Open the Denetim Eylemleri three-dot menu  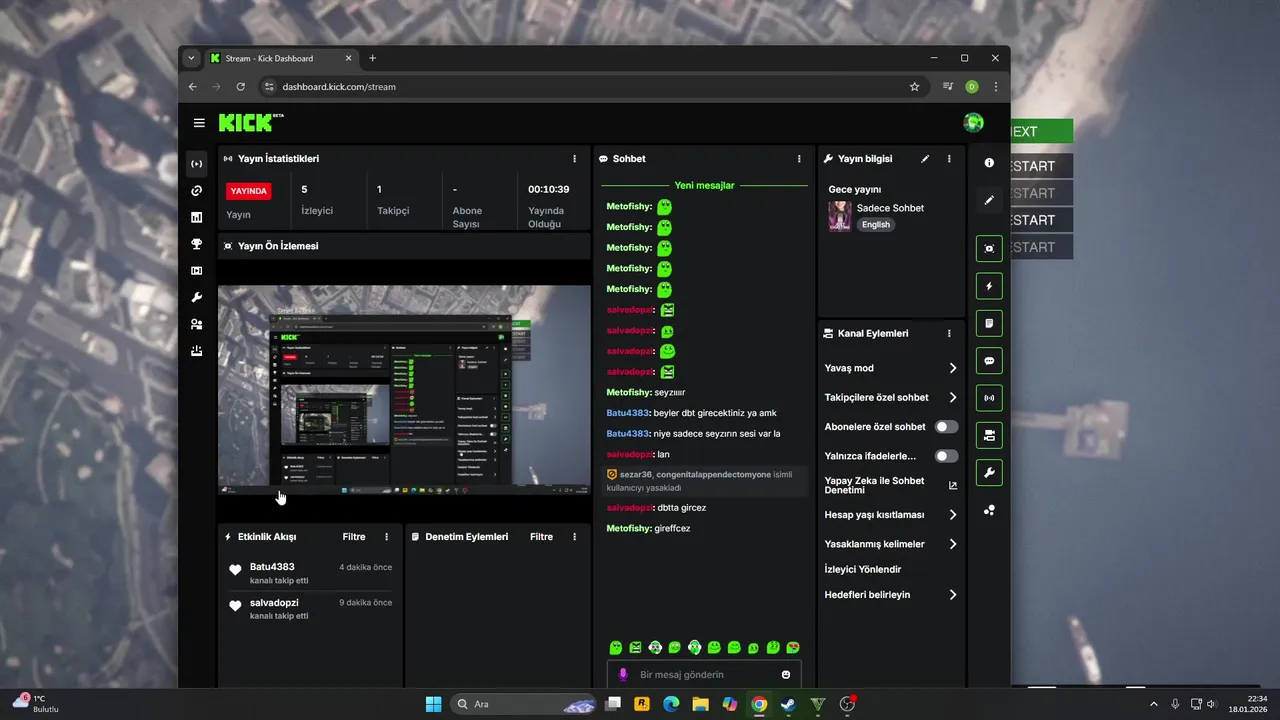tap(574, 537)
